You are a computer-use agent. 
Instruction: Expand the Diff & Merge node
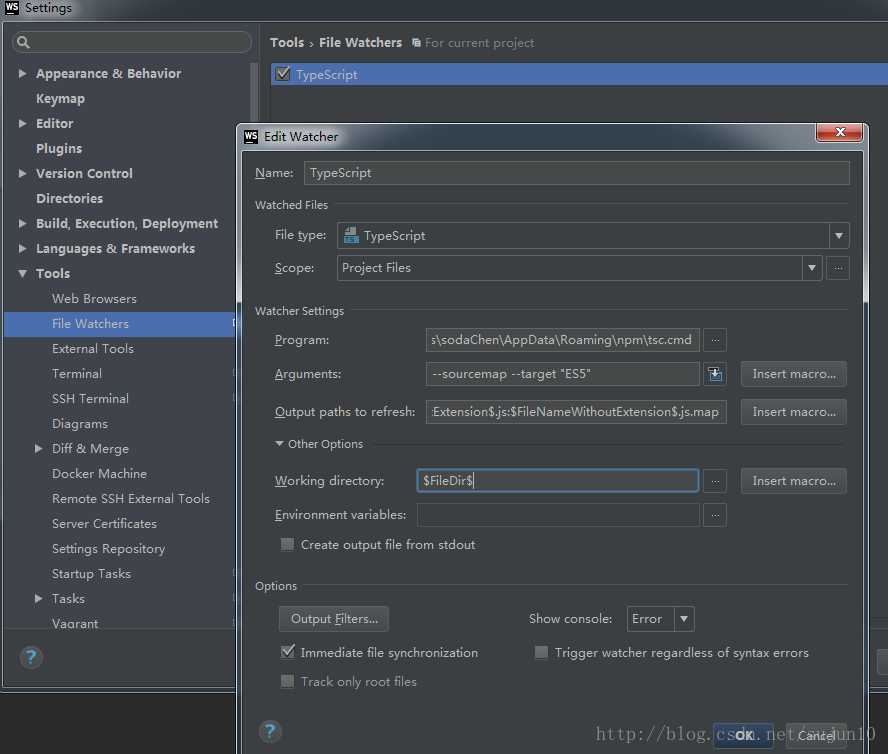click(38, 448)
